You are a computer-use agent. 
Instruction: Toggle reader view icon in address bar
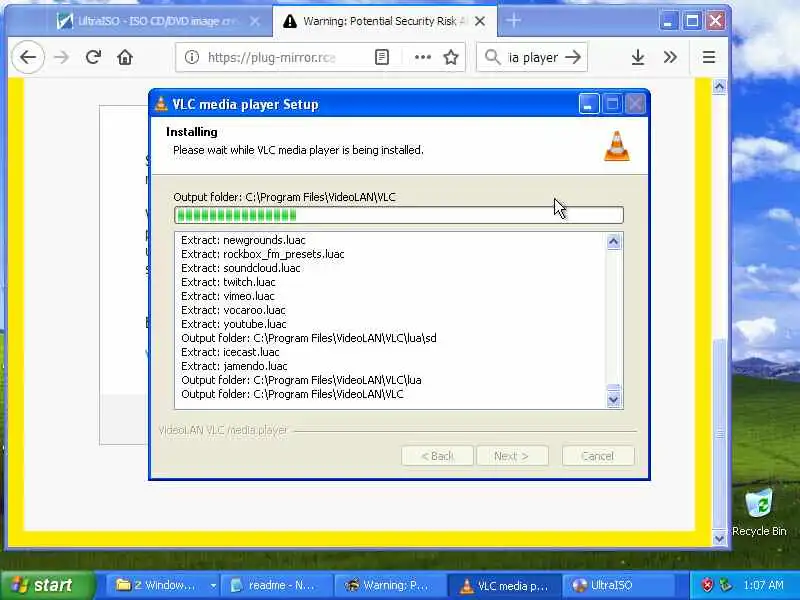(x=382, y=57)
